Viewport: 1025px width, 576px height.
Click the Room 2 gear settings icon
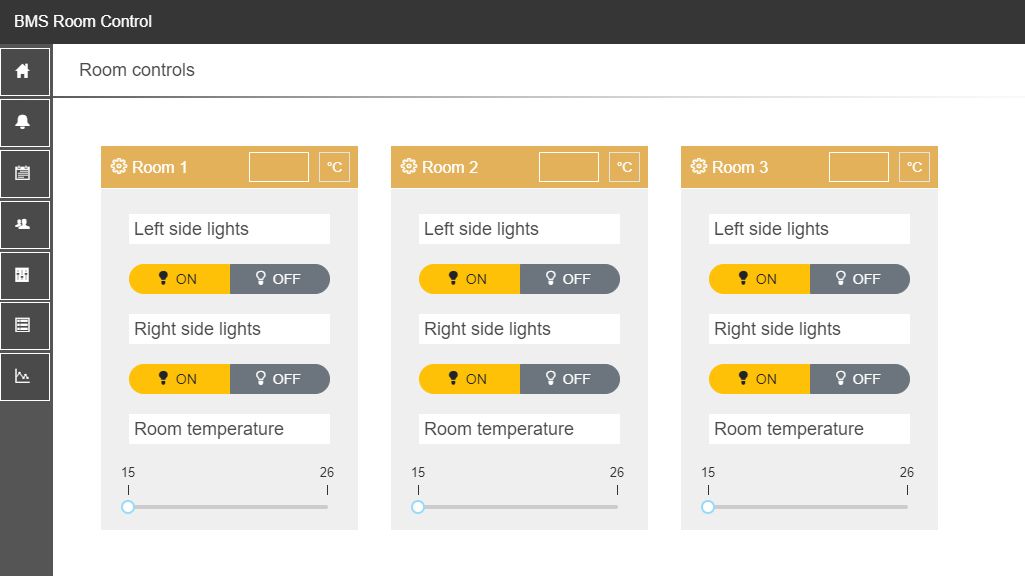[409, 167]
